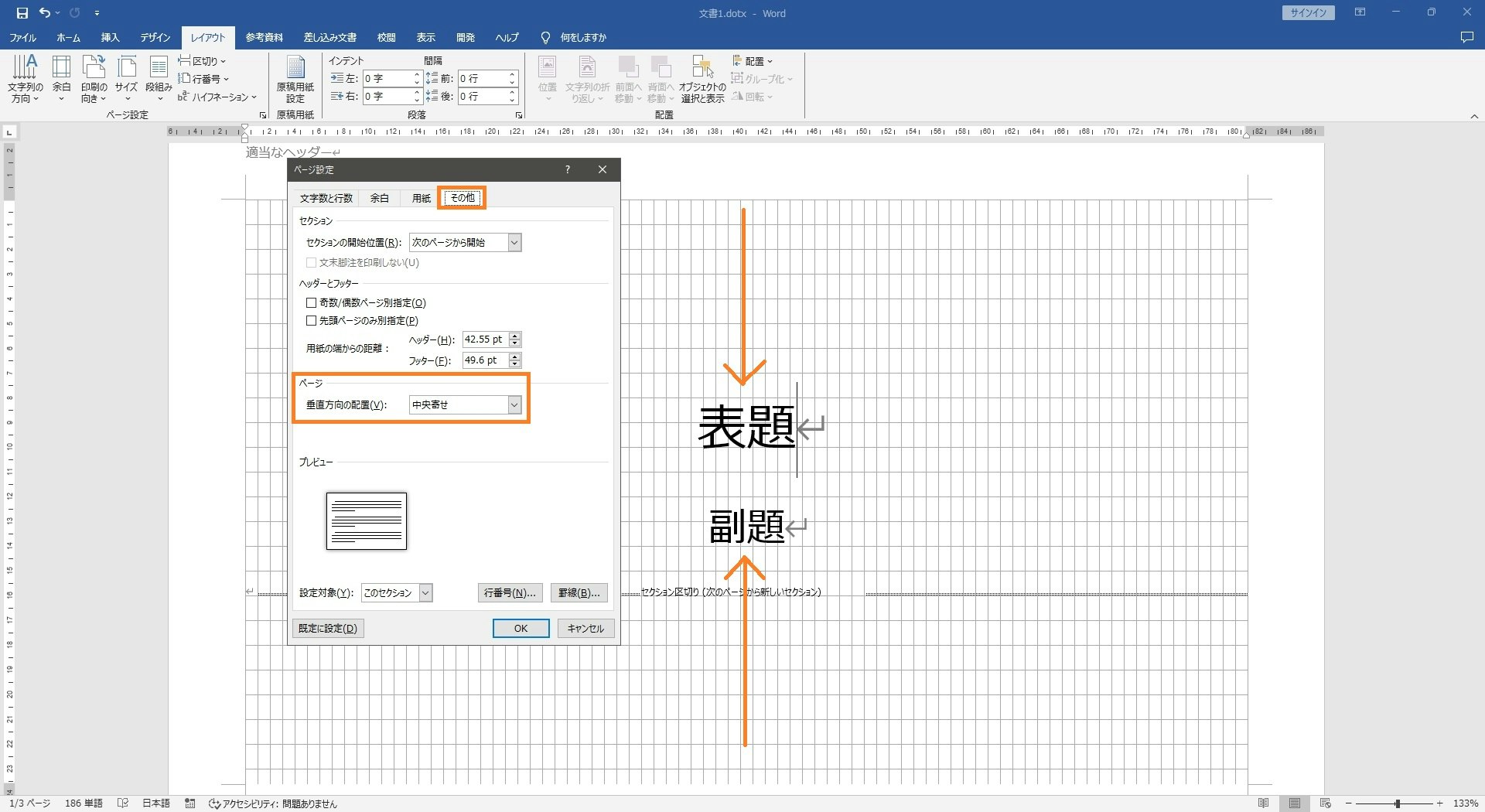Select the 余白 tab in ページ設定 dialog
Viewport: 1485px width, 812px height.
[380, 199]
